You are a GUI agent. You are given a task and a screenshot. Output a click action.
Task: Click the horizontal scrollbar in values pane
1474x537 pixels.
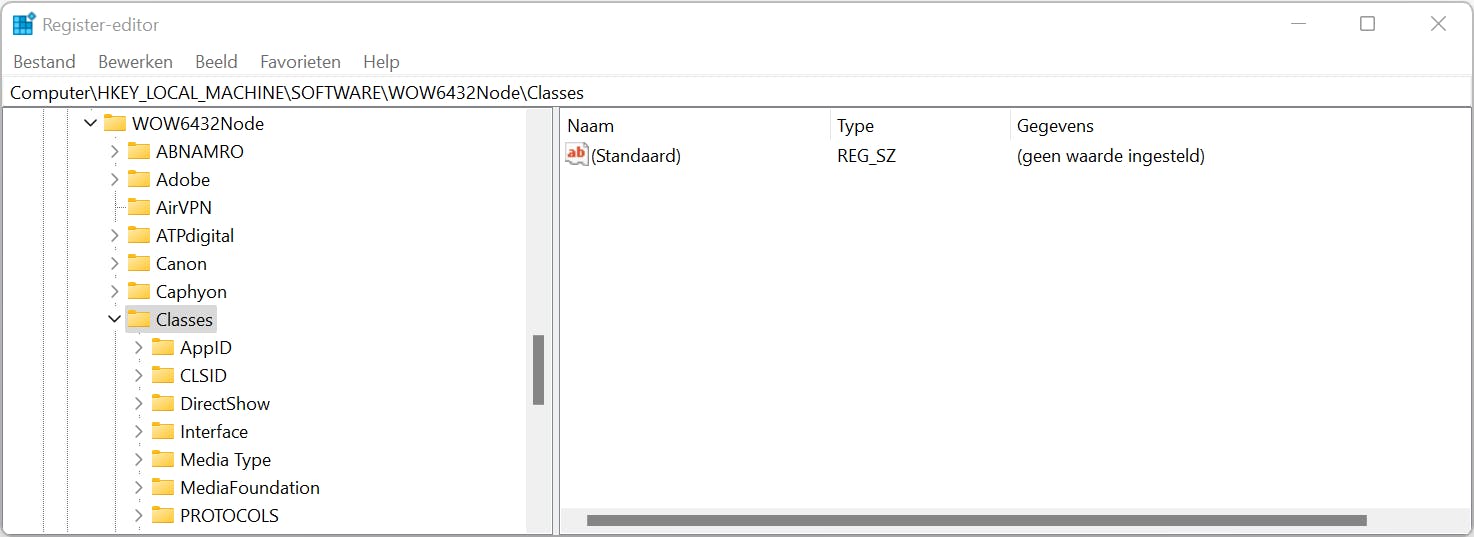pos(975,520)
